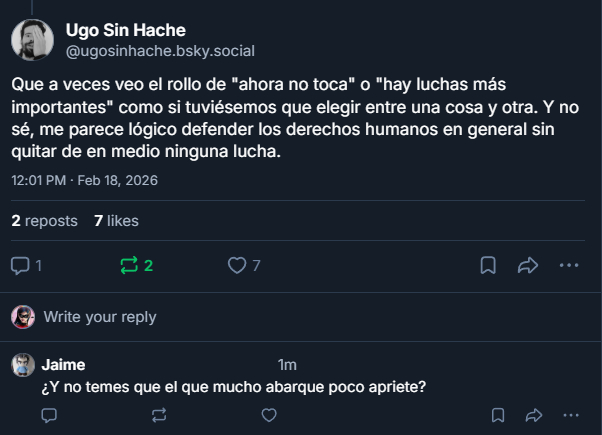602x435 pixels.
Task: Like Jaime's reply
Action: pos(268,414)
